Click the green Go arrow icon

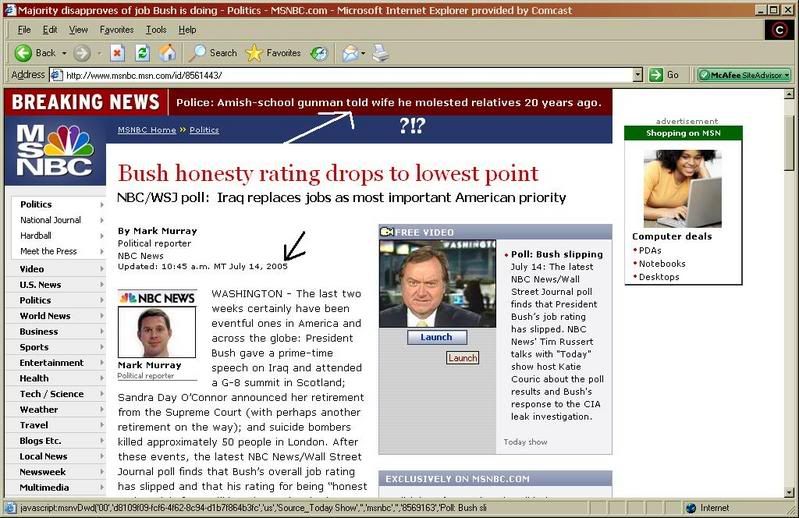(x=656, y=75)
